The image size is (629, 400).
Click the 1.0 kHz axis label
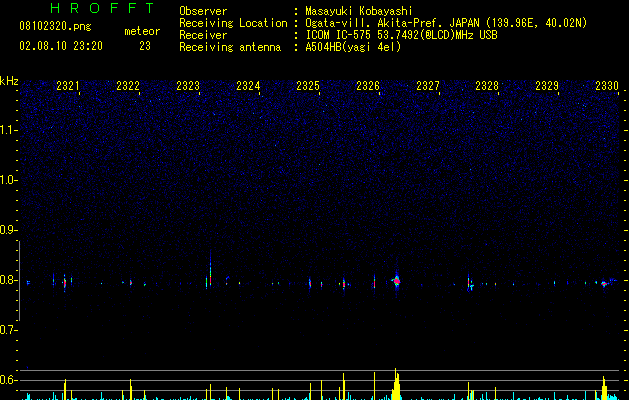[8, 180]
